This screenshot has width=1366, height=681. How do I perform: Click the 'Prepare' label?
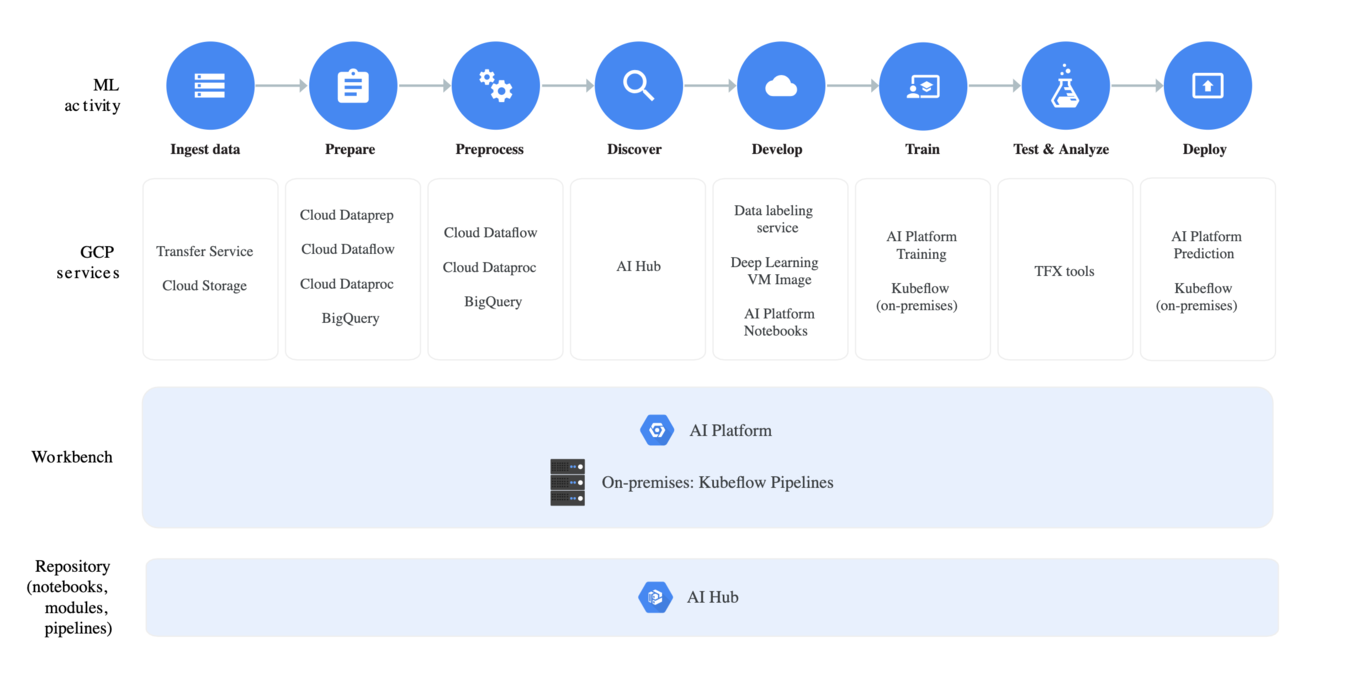click(350, 149)
